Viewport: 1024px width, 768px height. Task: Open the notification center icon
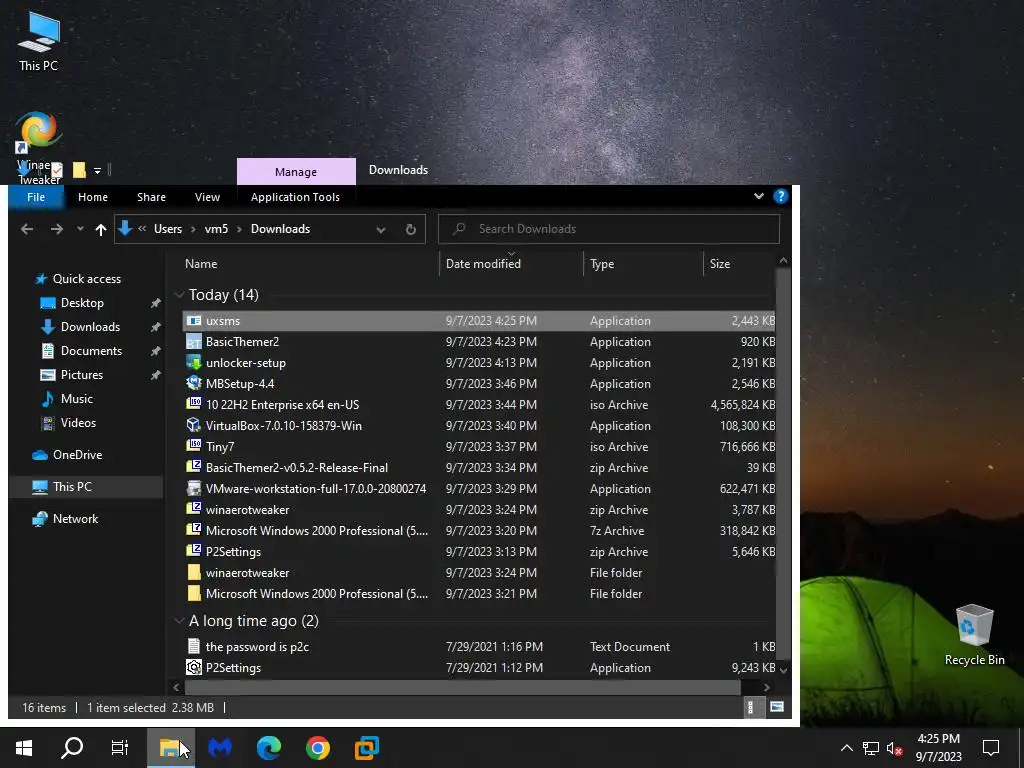pos(991,748)
